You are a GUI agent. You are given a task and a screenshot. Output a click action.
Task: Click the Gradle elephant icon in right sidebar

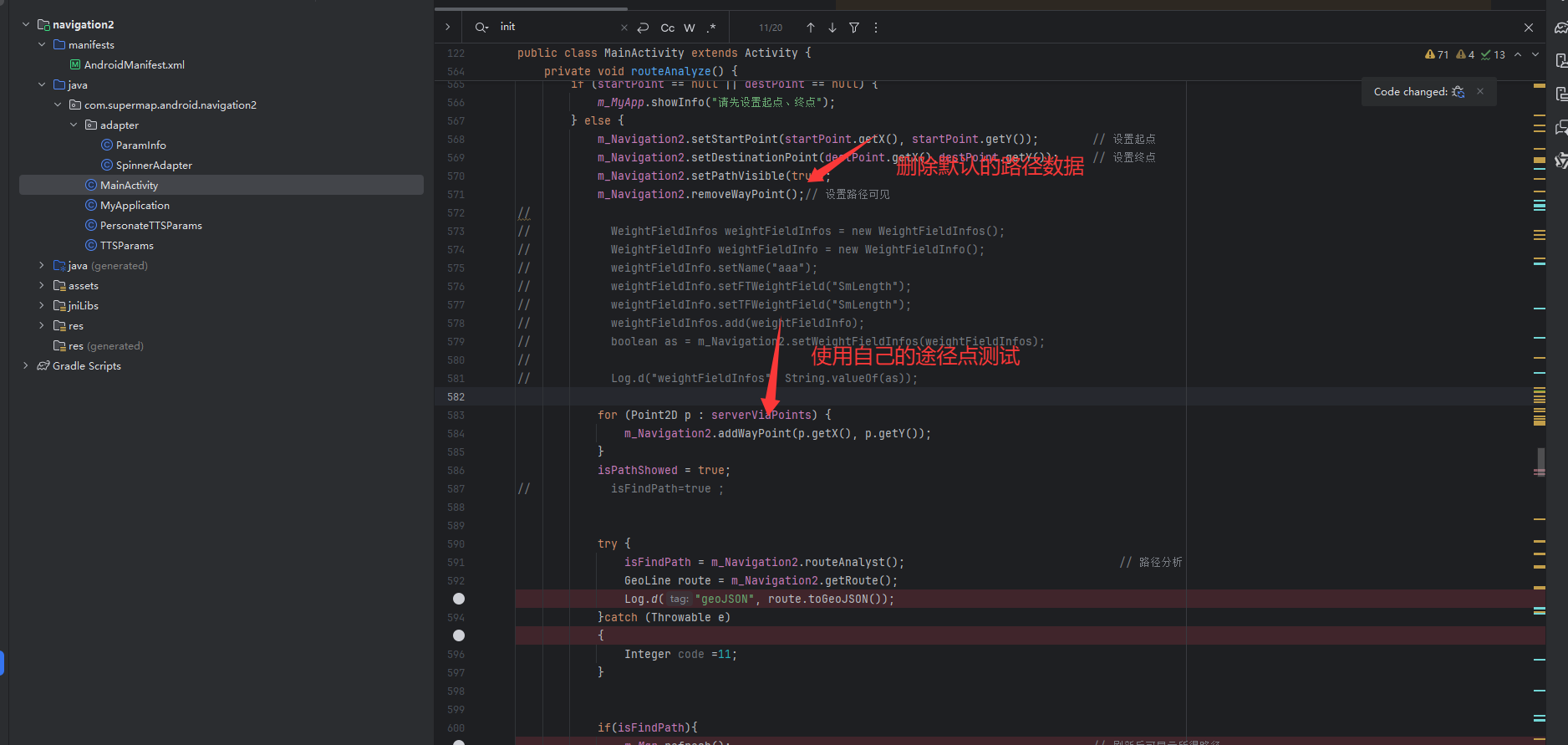1560,28
